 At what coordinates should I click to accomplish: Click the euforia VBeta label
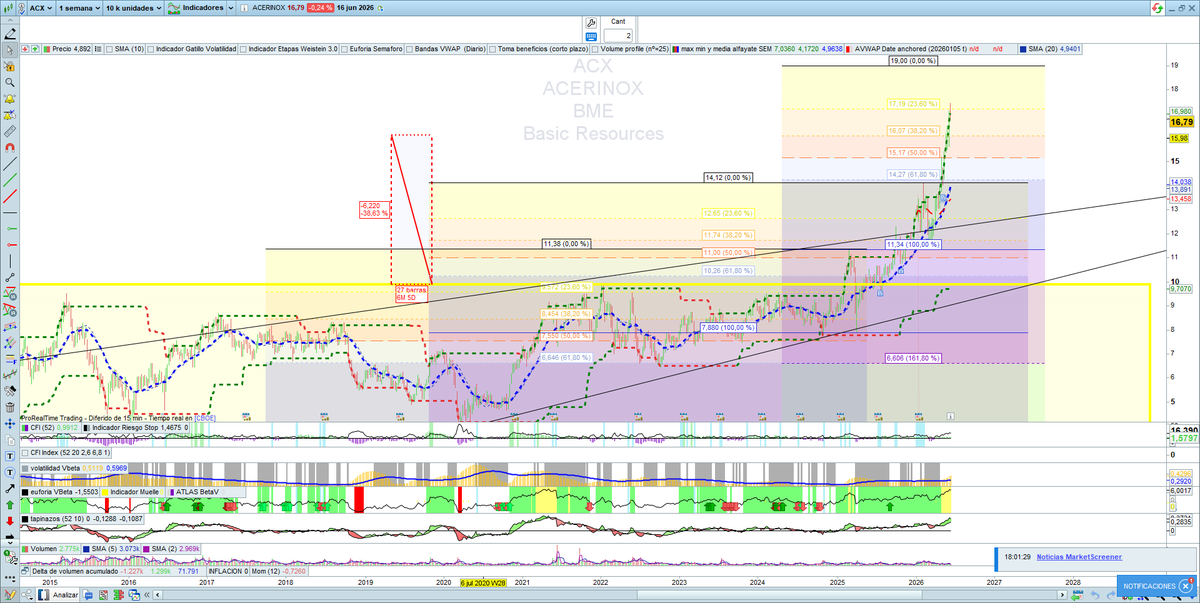(x=51, y=492)
